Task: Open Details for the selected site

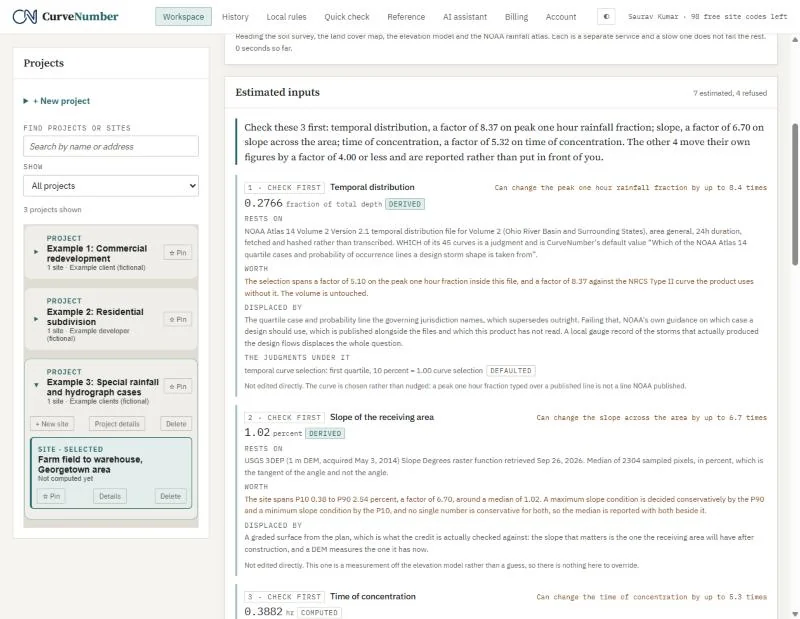Action: tap(110, 496)
